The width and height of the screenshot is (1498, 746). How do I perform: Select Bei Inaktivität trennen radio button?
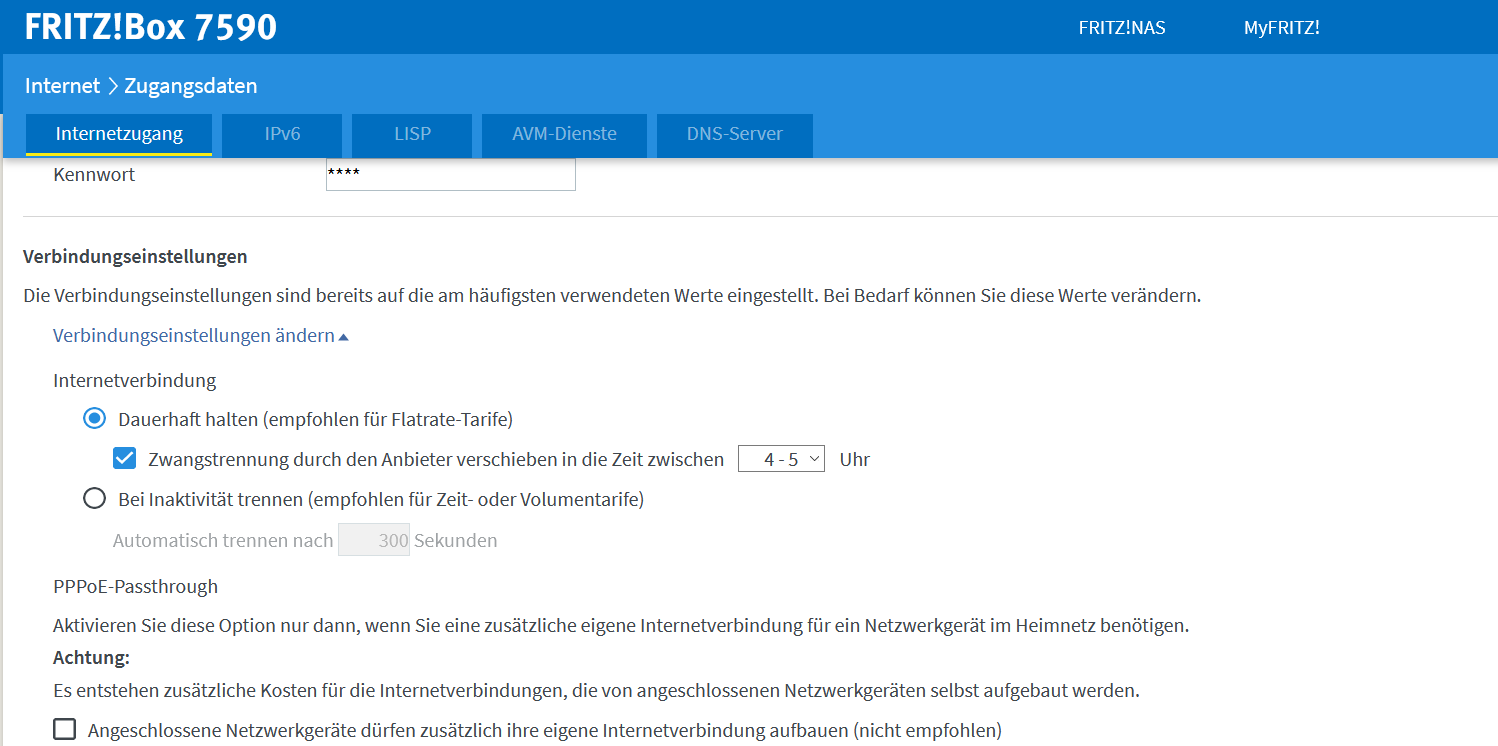pos(94,498)
